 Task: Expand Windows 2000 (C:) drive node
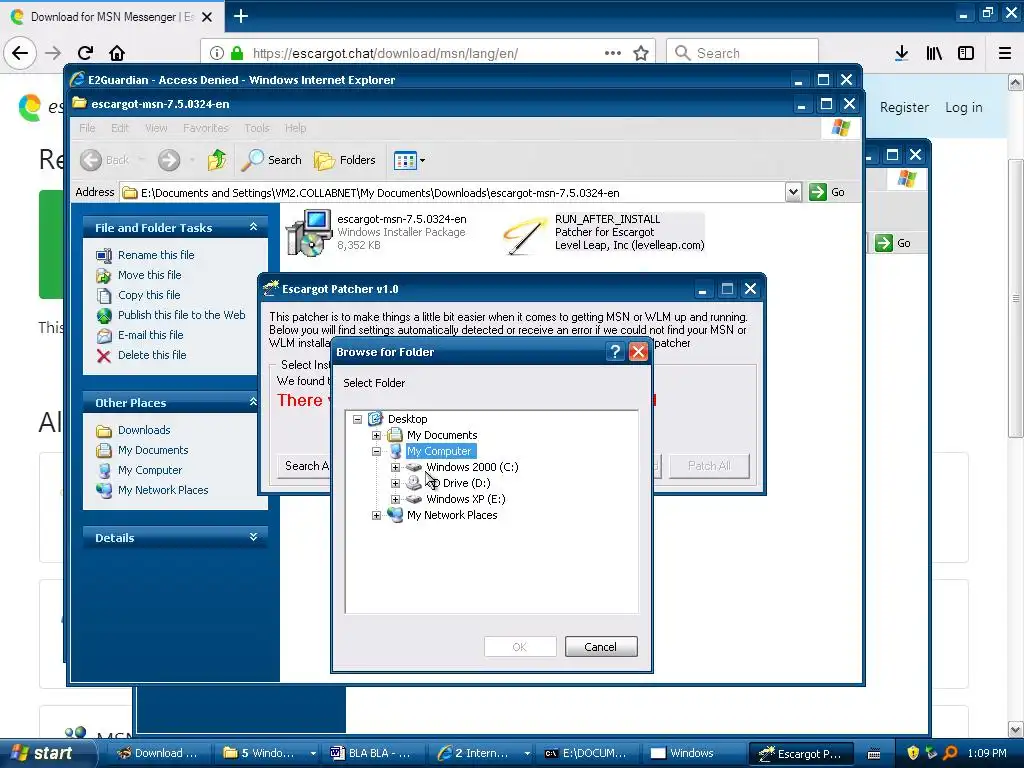[395, 468]
